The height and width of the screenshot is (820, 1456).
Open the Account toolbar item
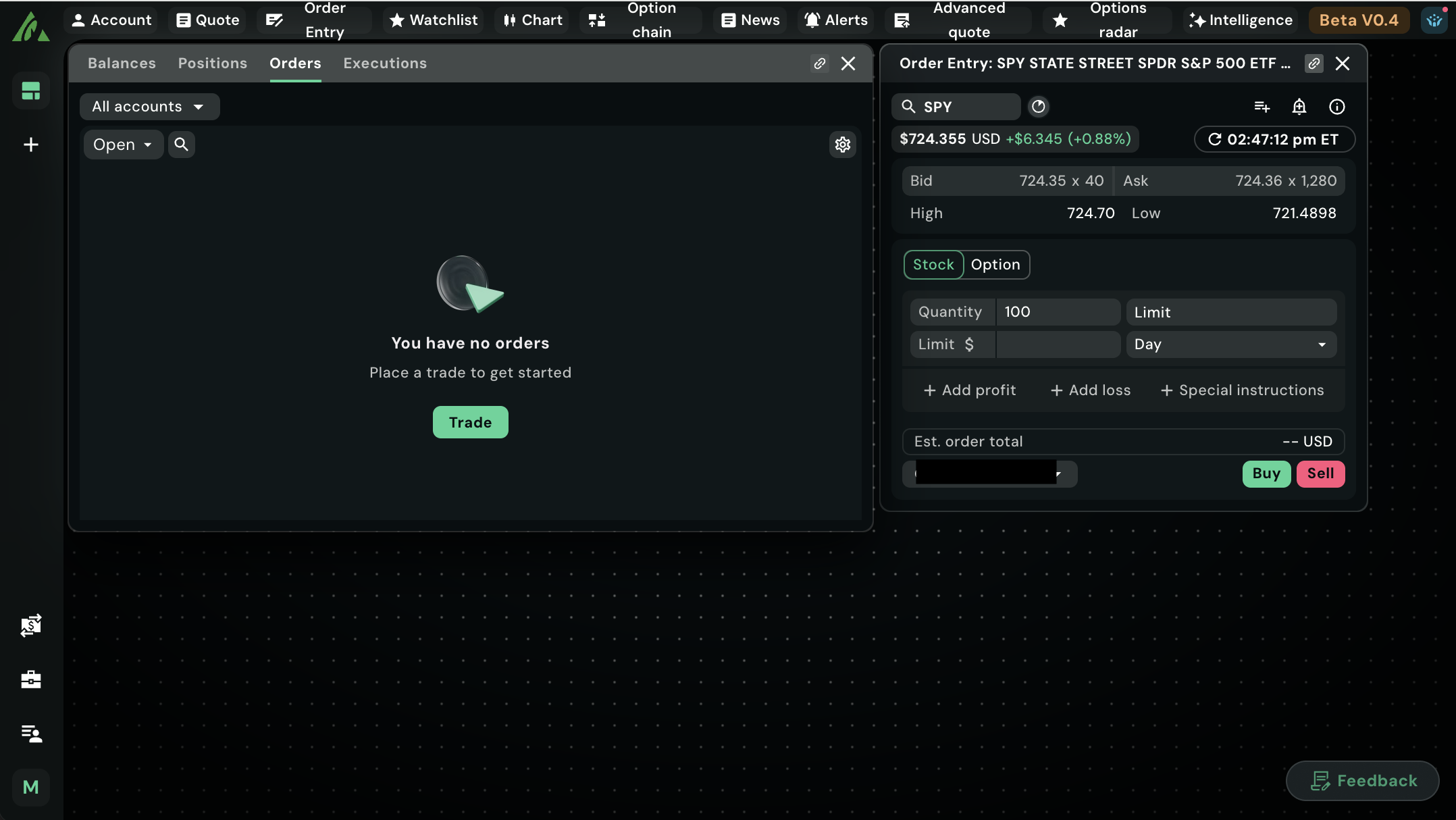click(111, 20)
